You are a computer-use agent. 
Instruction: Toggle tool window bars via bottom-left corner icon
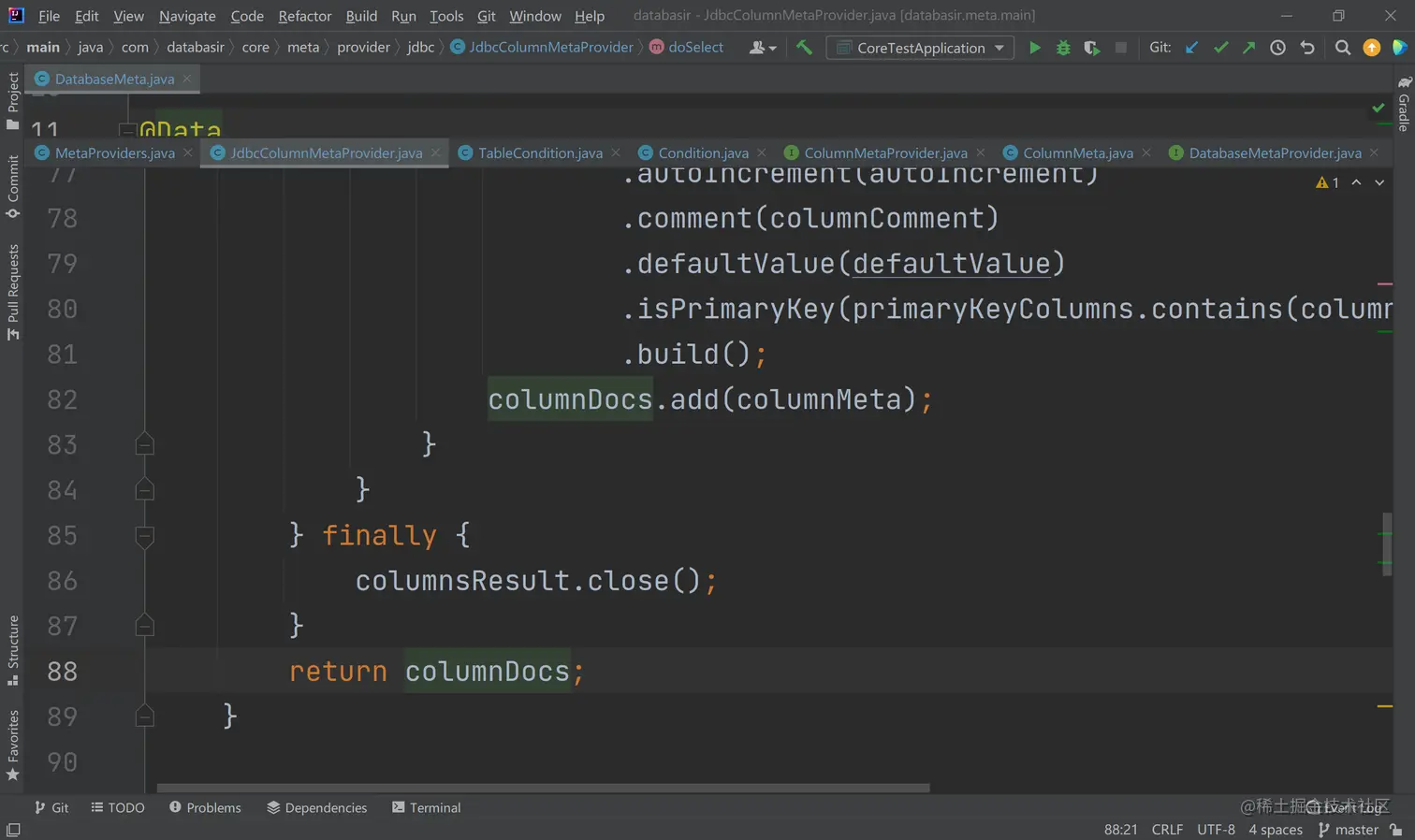coord(13,830)
